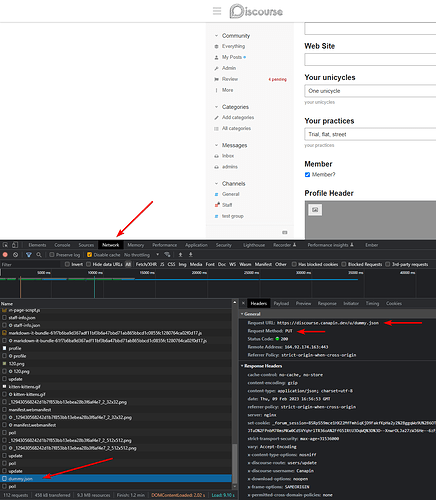Open the Admin sidebar link
Image resolution: width=436 pixels, height=500 pixels.
click(229, 68)
